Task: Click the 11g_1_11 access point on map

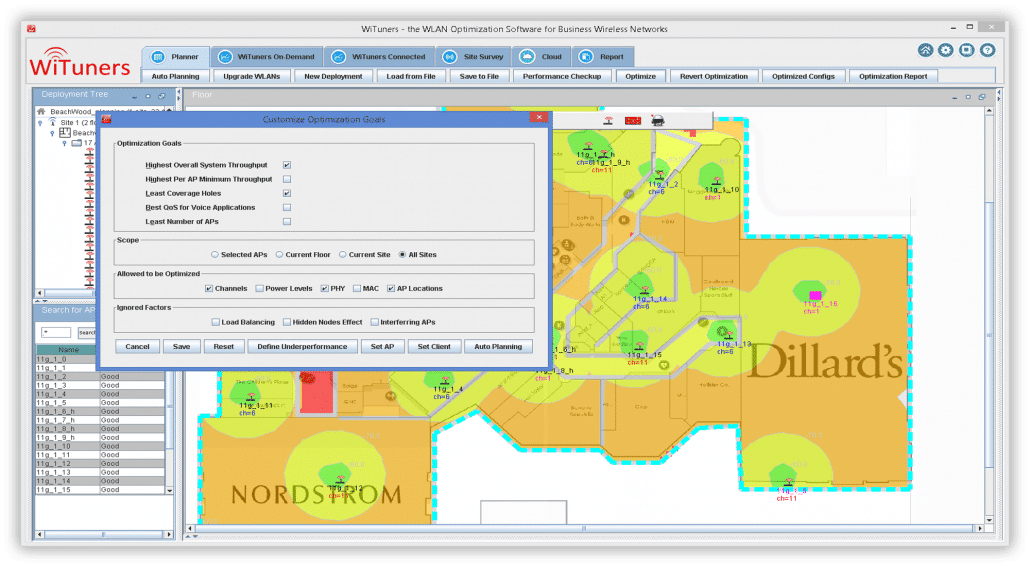Action: click(x=251, y=397)
